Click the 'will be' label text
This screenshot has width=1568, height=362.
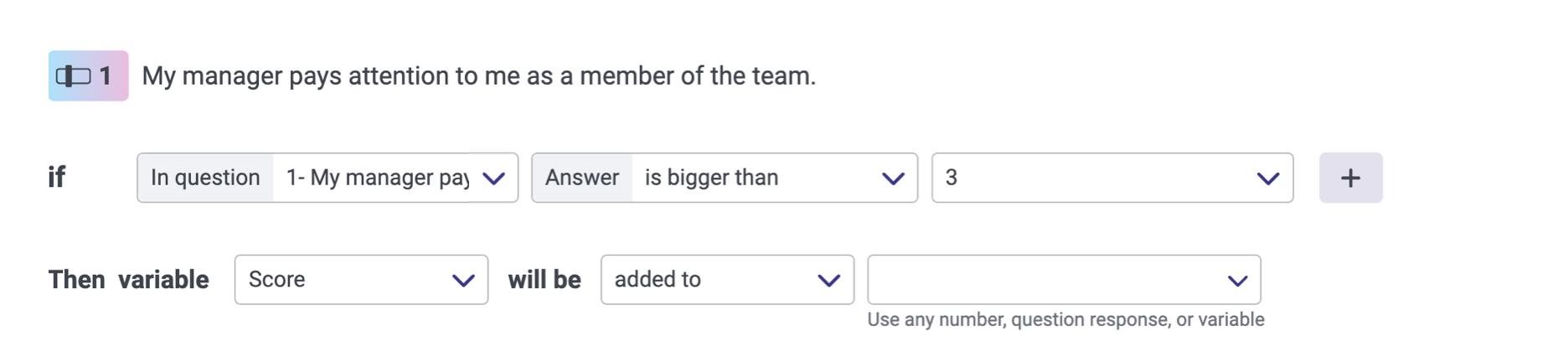pos(544,280)
